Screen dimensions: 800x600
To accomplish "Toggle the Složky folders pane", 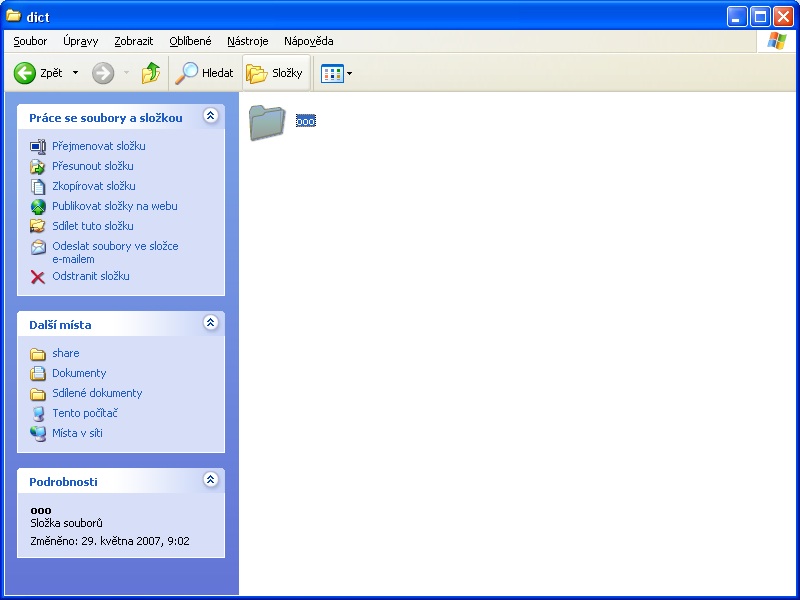I will click(275, 73).
